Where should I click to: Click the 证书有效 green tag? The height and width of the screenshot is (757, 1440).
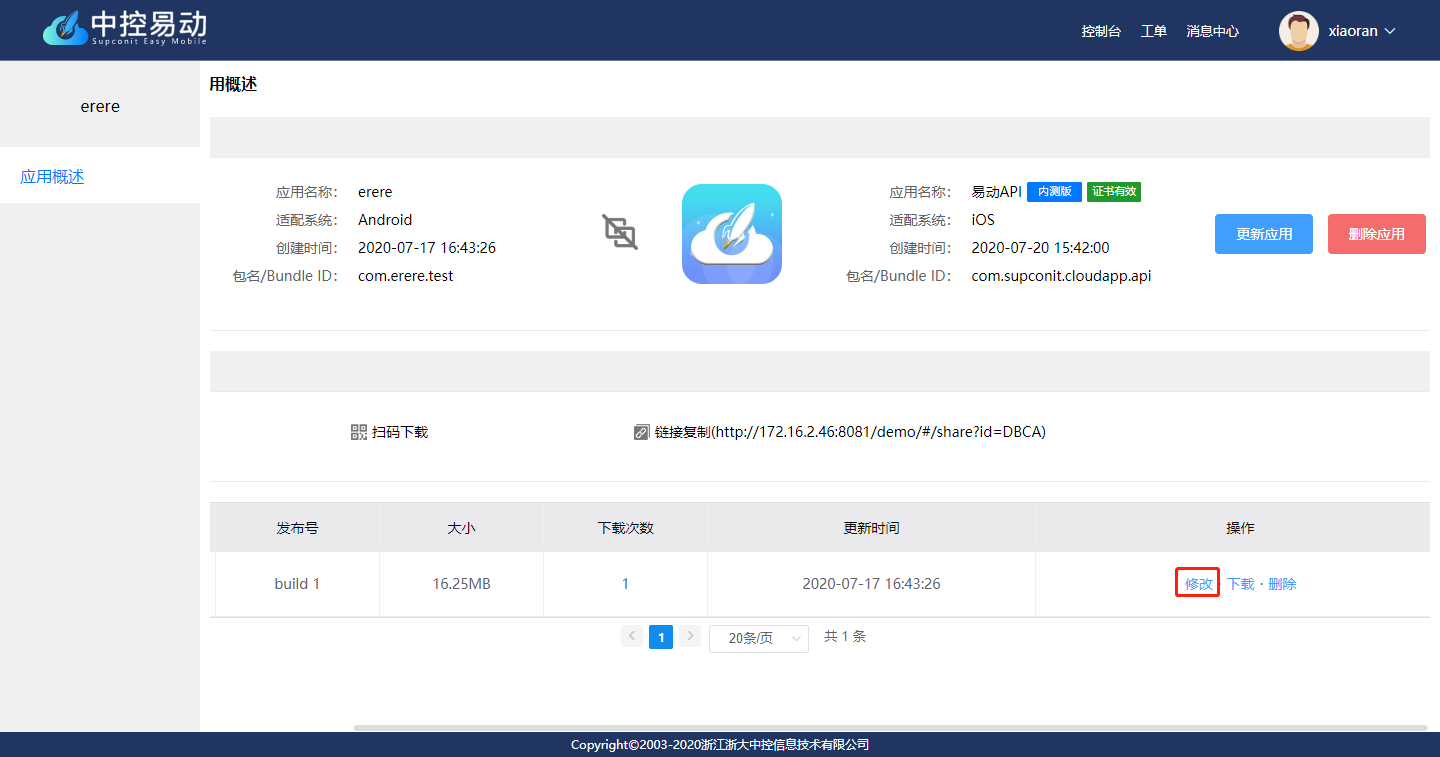coord(1114,192)
